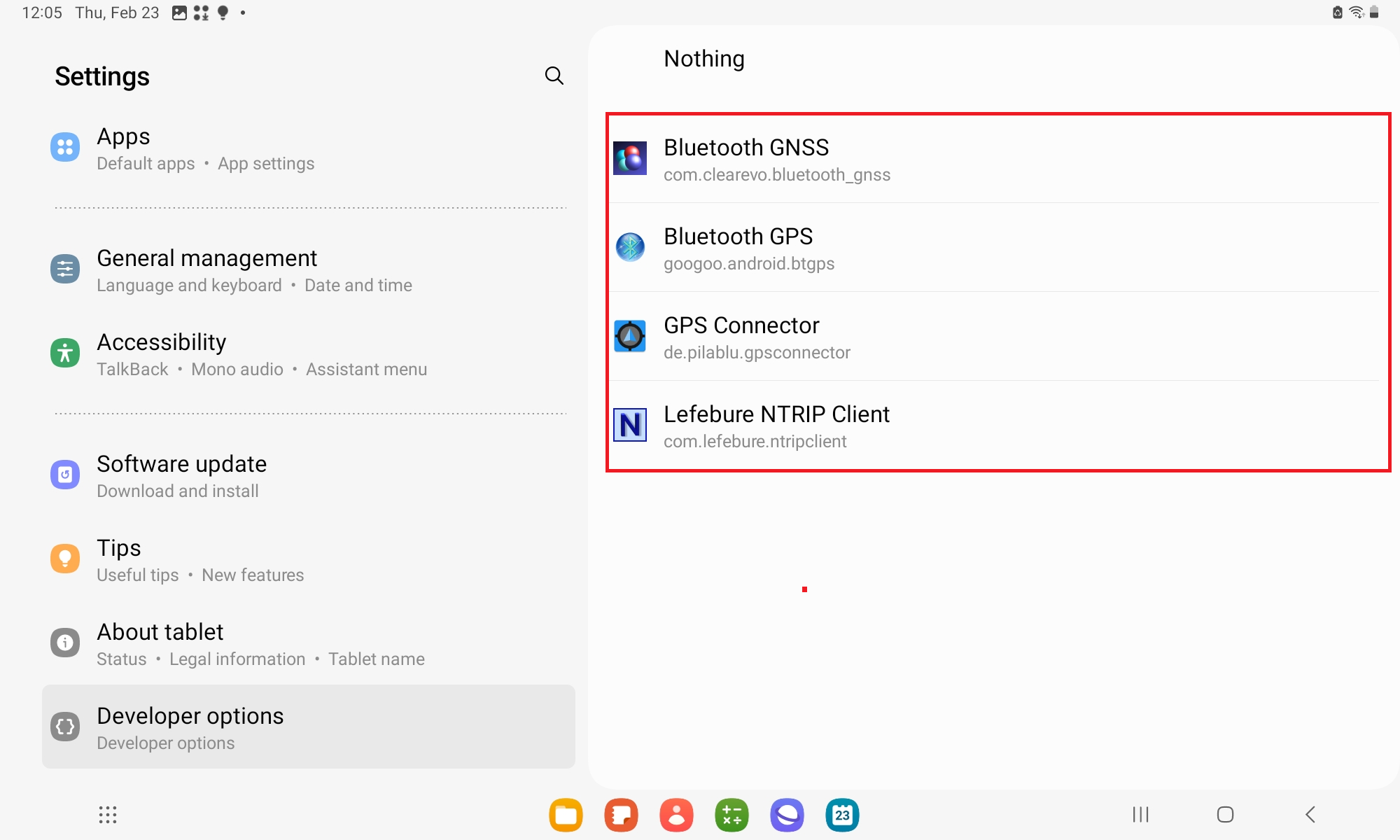Tap Lefebure NTRIP Client icon
Screen dimensions: 1400x840
coord(630,426)
